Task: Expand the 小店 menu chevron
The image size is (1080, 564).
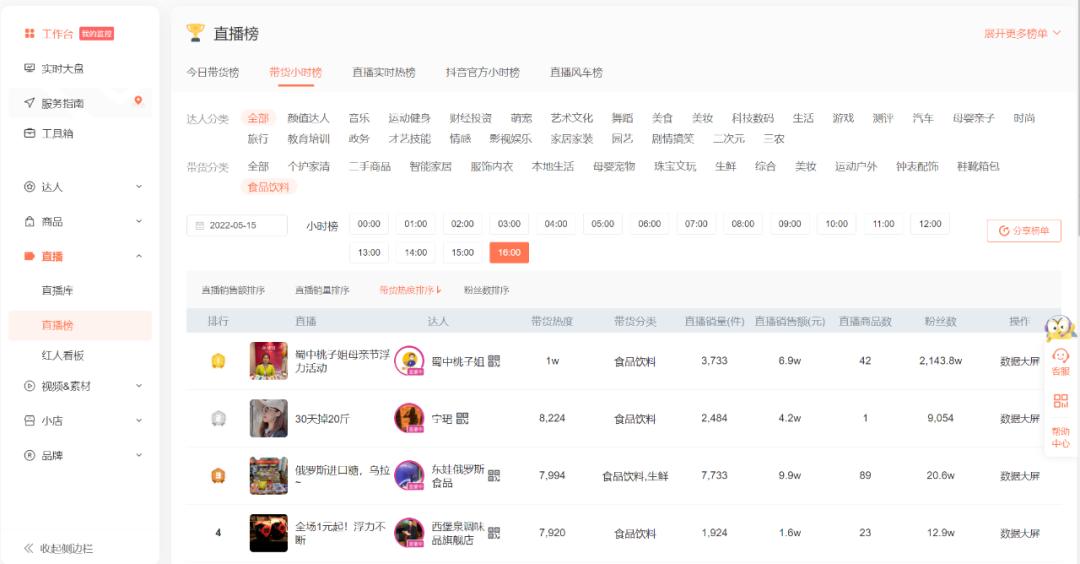Action: [x=139, y=421]
